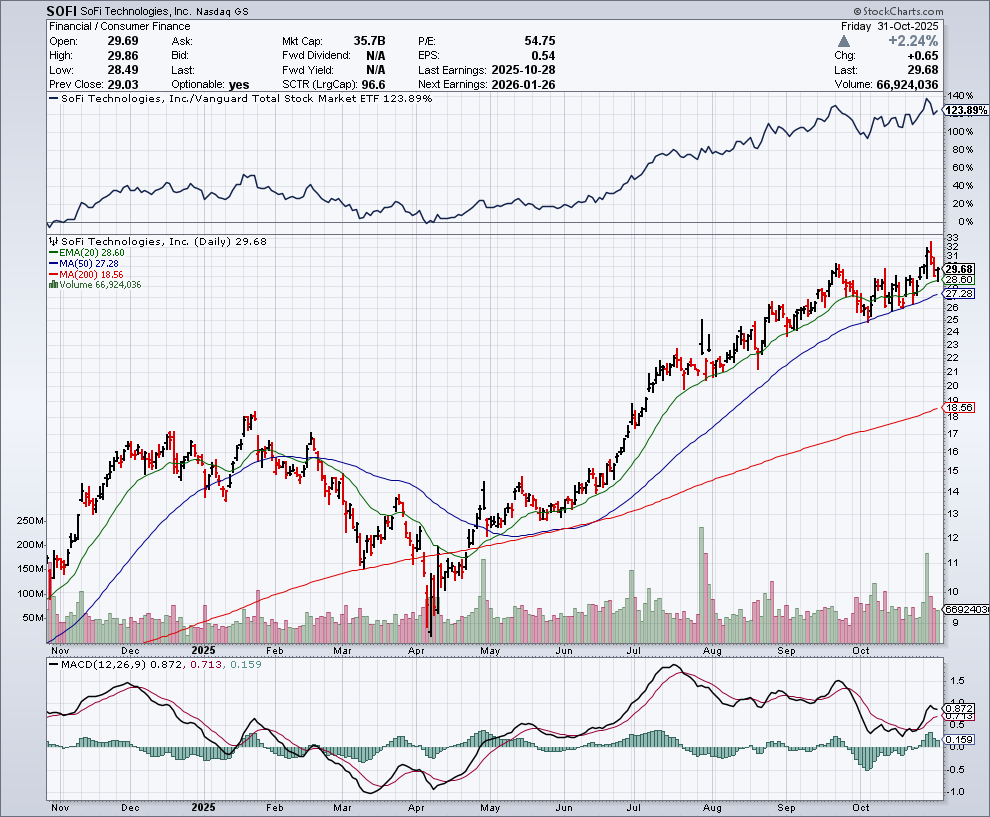Click the candlestick icon beside daily title

pos(53,241)
